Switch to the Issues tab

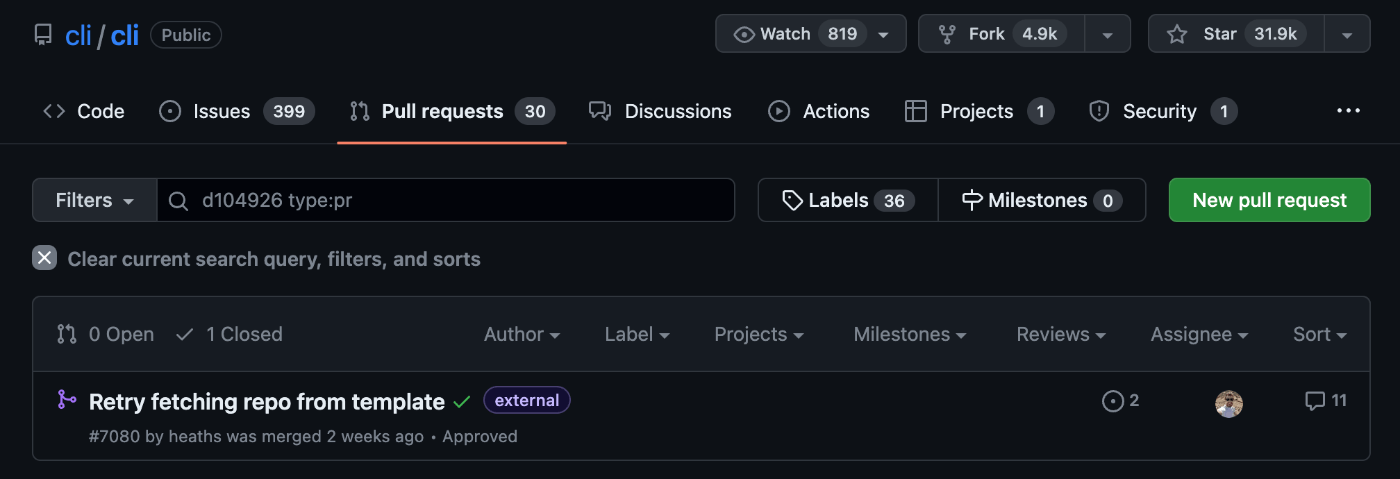coord(238,111)
